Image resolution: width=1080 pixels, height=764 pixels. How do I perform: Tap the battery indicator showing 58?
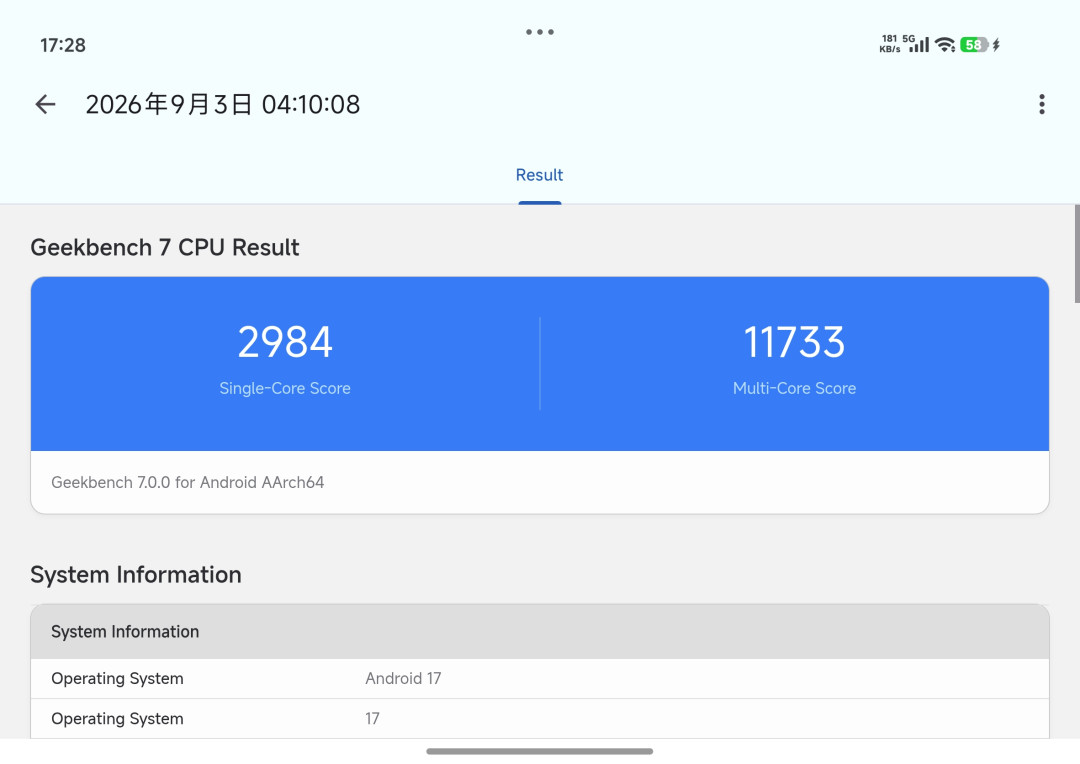tap(973, 45)
